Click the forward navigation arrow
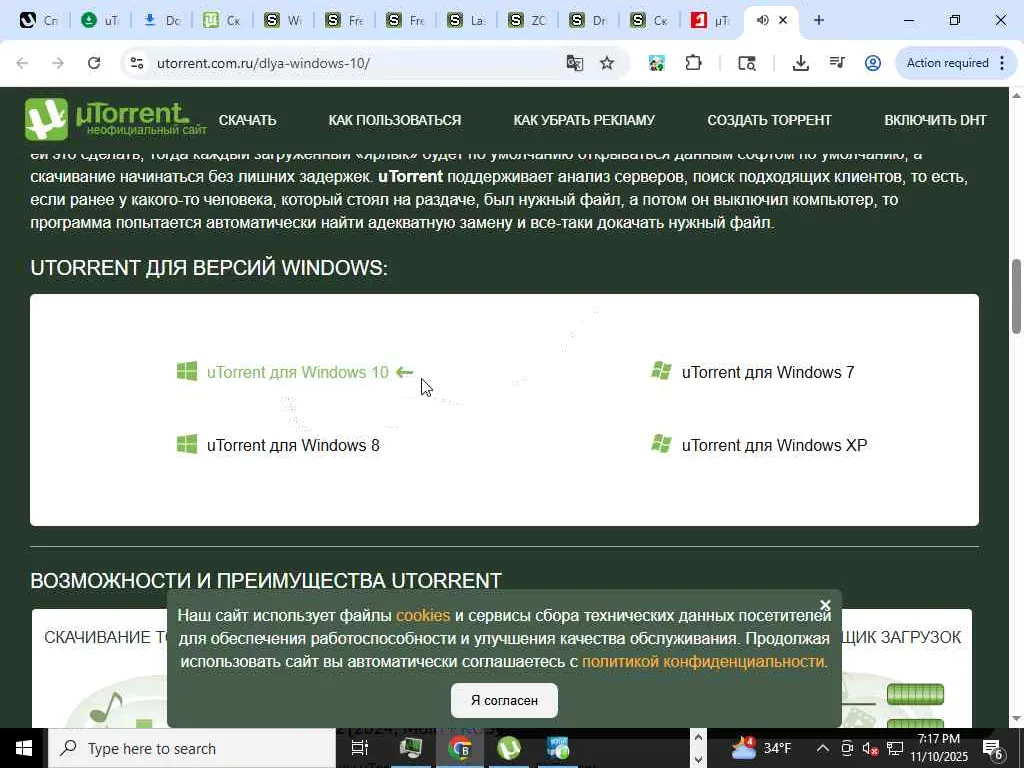The height and width of the screenshot is (768, 1024). point(58,63)
